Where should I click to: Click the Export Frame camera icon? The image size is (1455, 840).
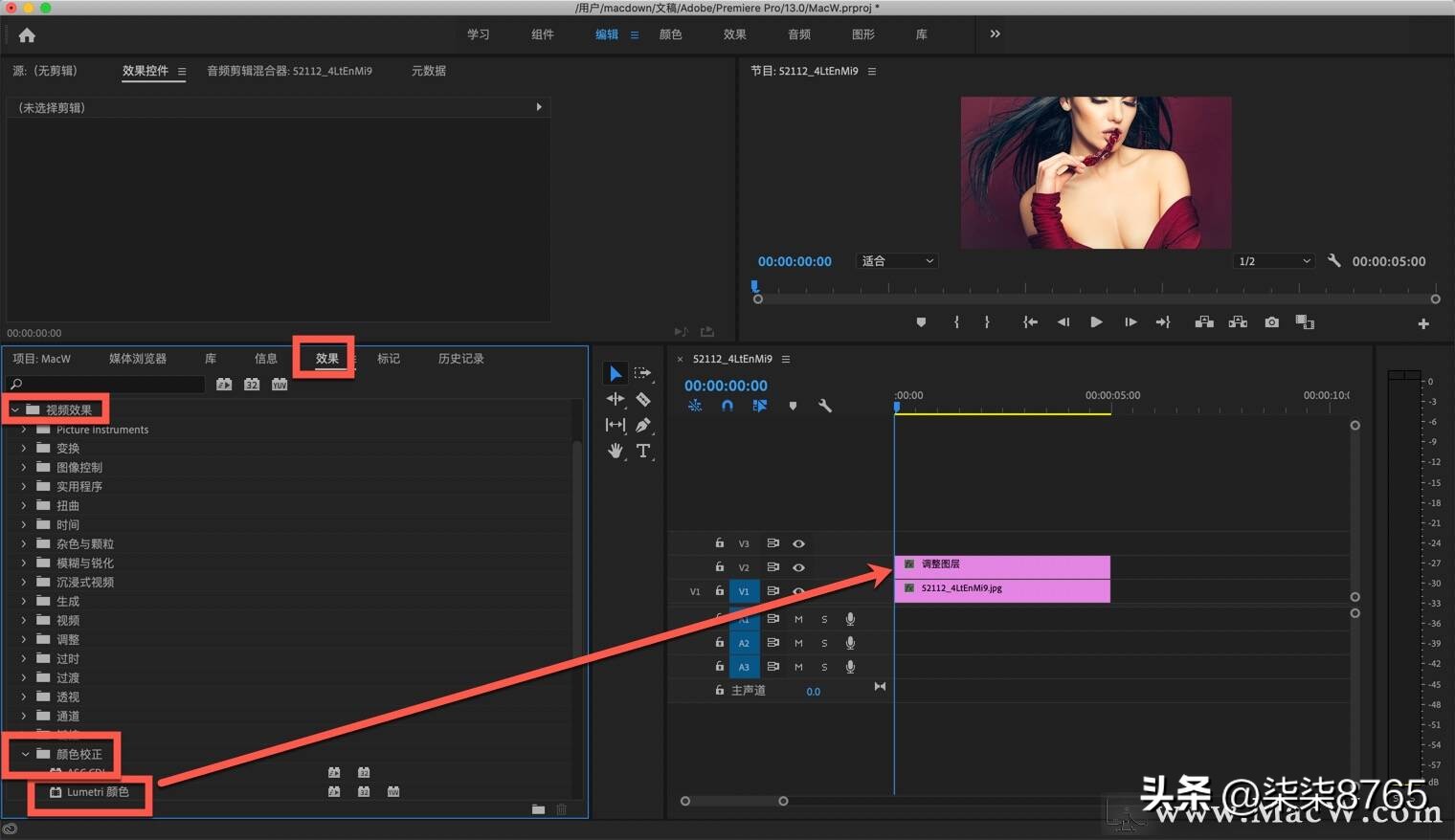point(1271,322)
